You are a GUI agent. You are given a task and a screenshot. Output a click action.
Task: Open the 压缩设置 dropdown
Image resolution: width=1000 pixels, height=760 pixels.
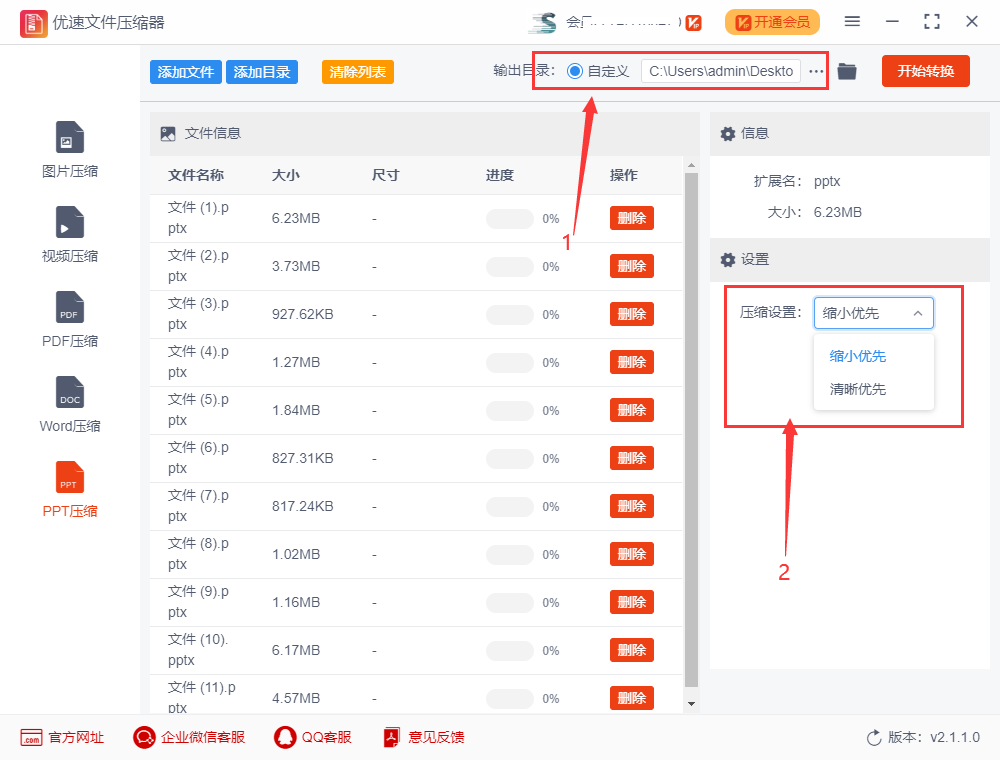(873, 313)
